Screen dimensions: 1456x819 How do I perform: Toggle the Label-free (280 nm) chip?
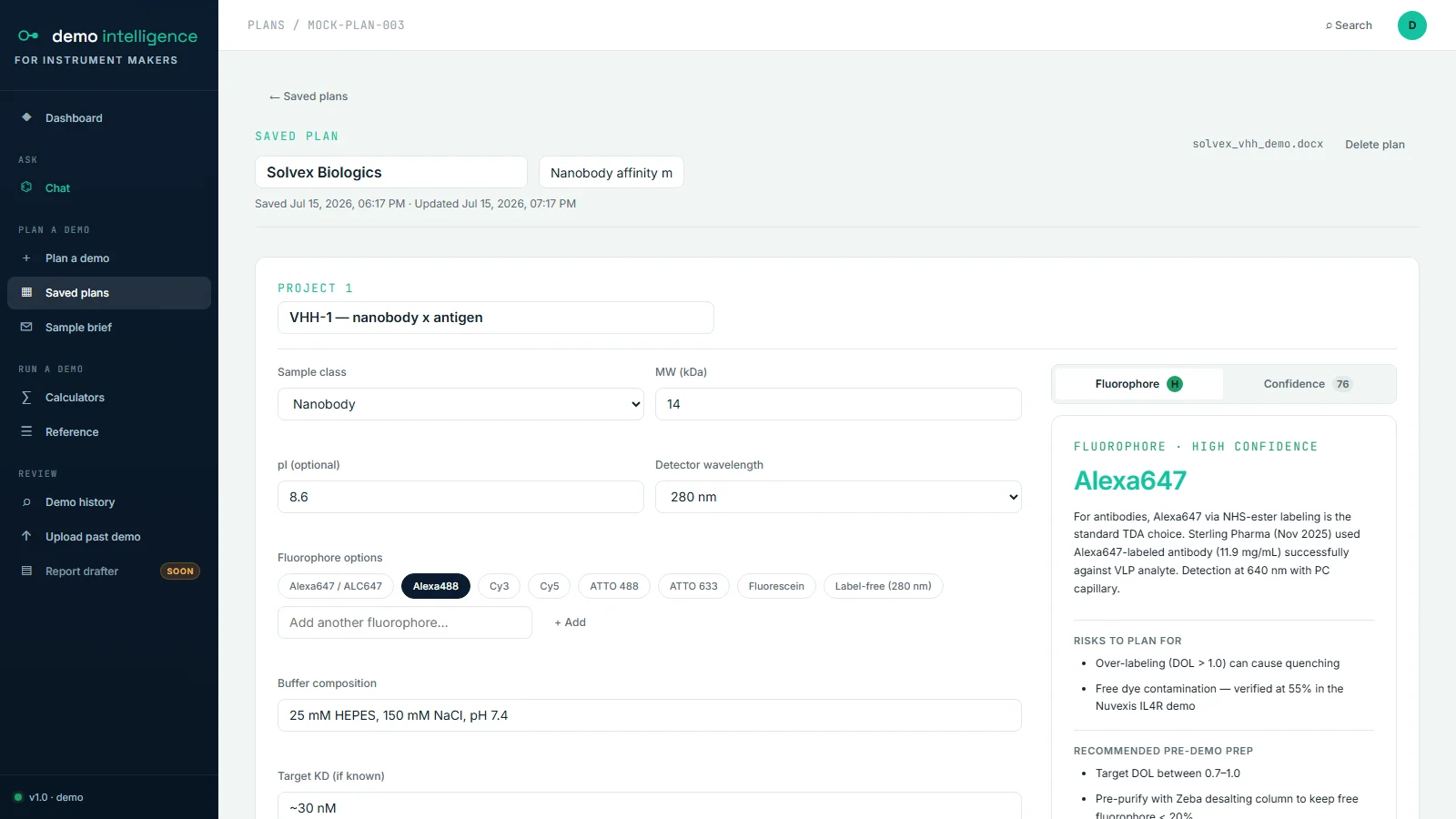pos(884,586)
